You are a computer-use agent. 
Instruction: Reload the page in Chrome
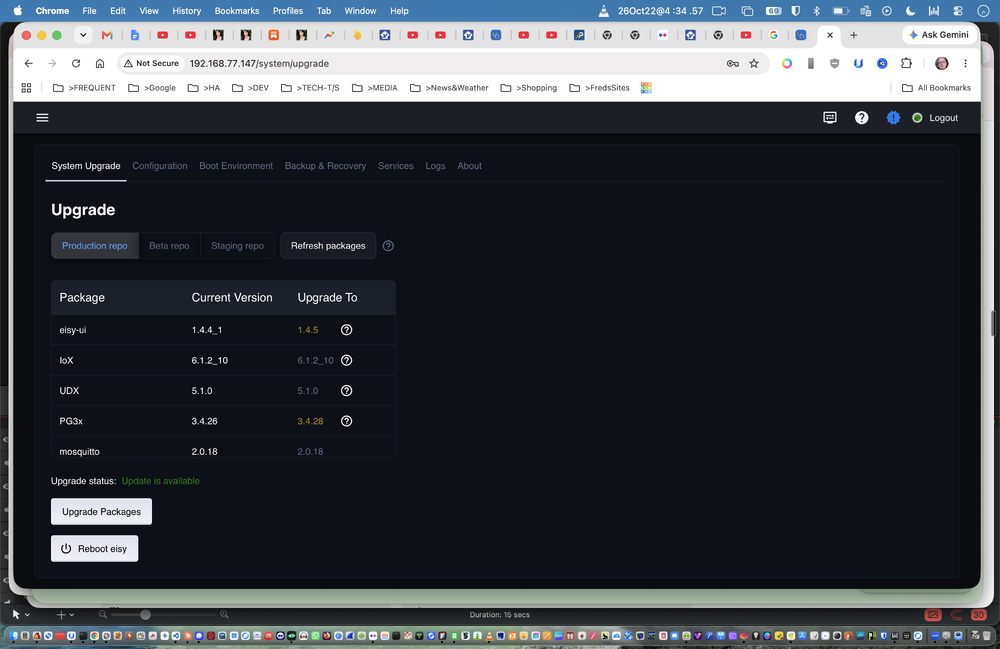(76, 63)
